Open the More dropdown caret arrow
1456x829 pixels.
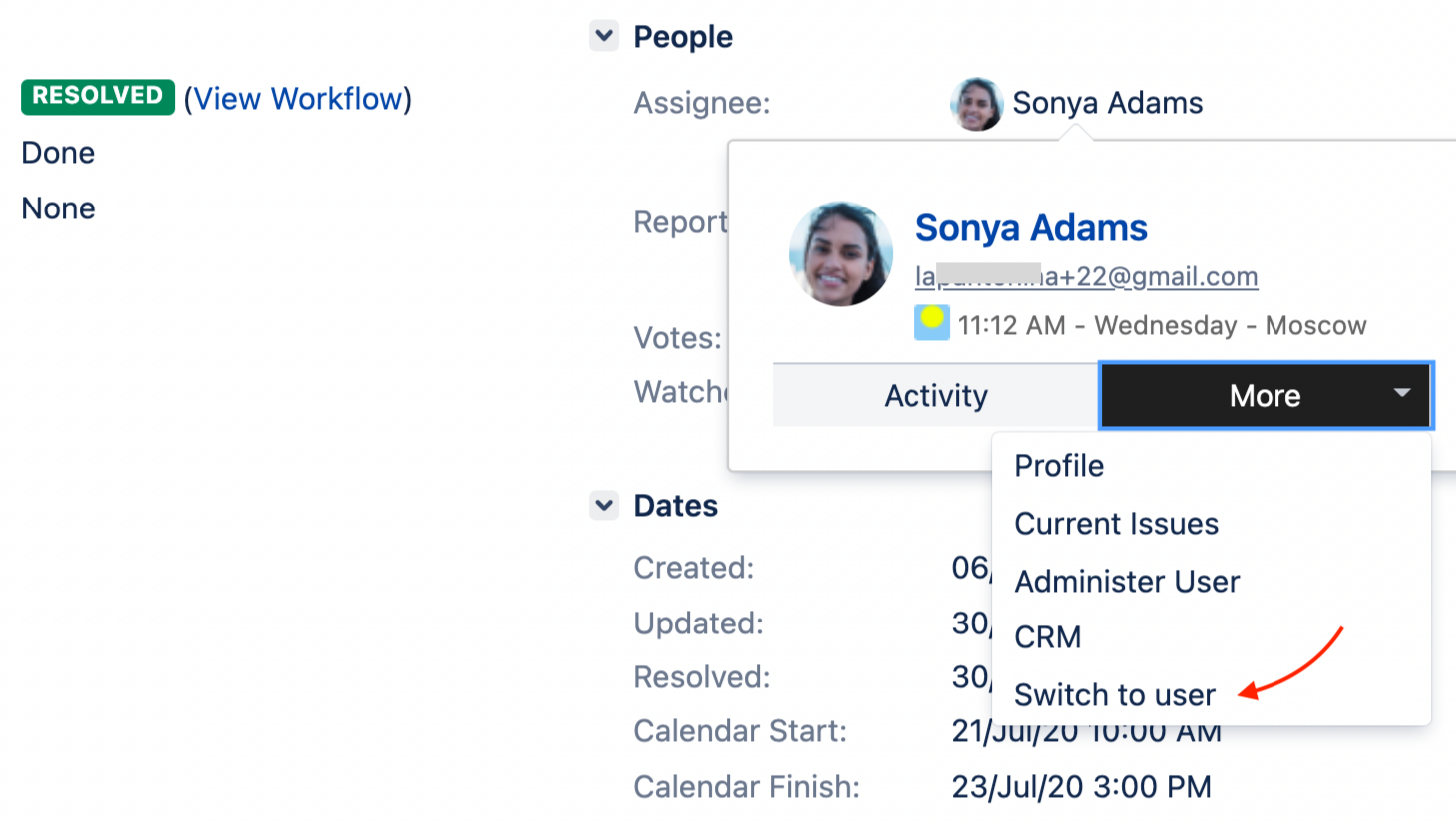(1402, 395)
